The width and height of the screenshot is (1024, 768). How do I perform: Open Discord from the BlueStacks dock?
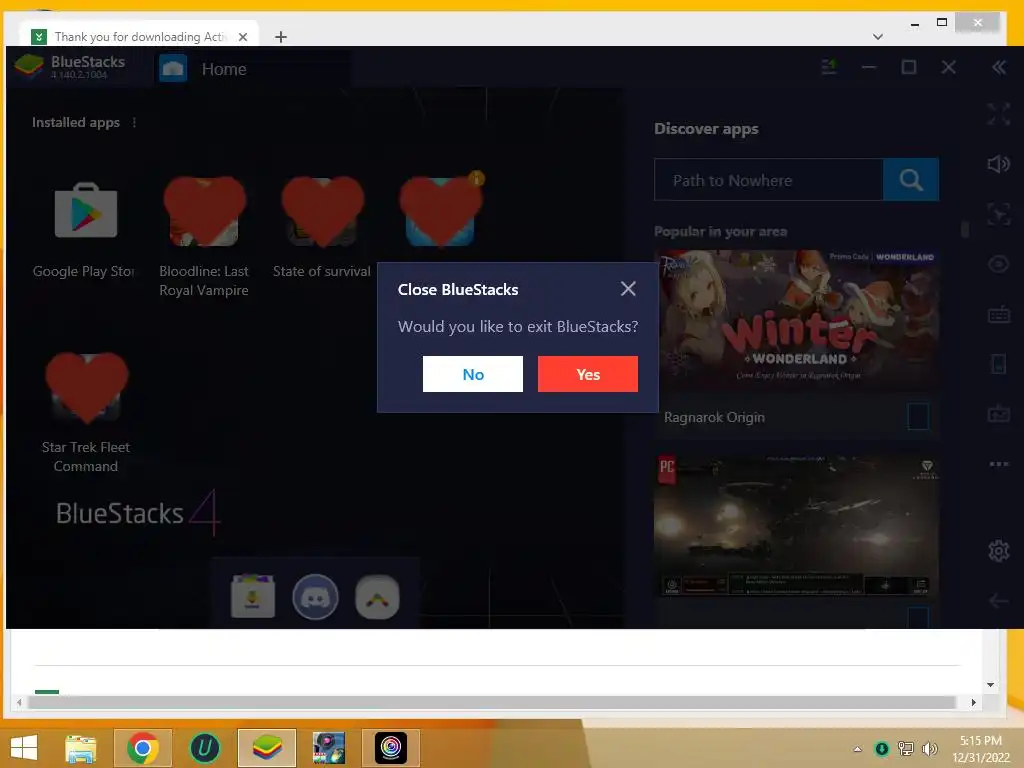(315, 597)
